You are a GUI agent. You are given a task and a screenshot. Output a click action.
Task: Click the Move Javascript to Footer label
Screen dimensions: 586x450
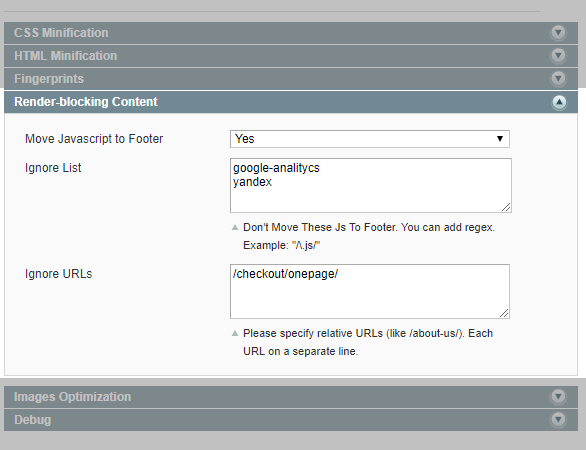94,139
